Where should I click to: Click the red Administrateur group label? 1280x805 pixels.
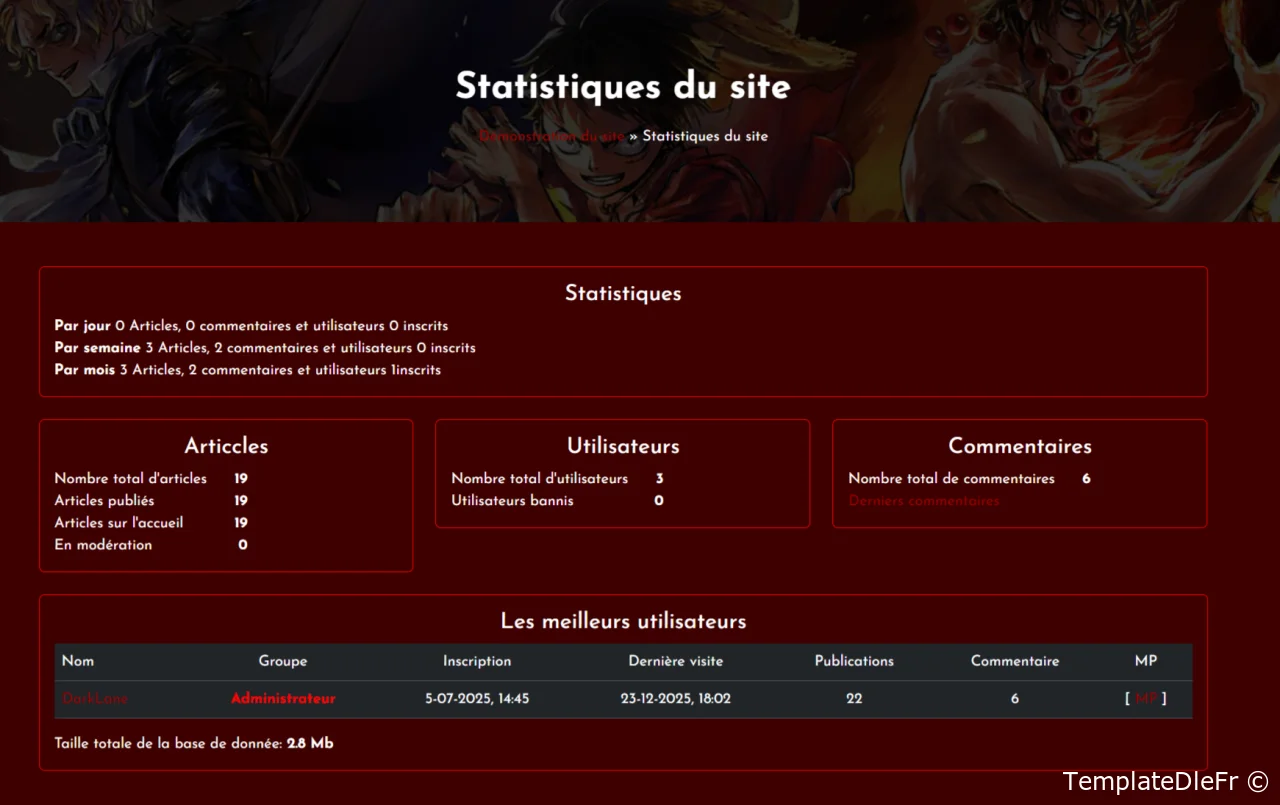point(283,699)
